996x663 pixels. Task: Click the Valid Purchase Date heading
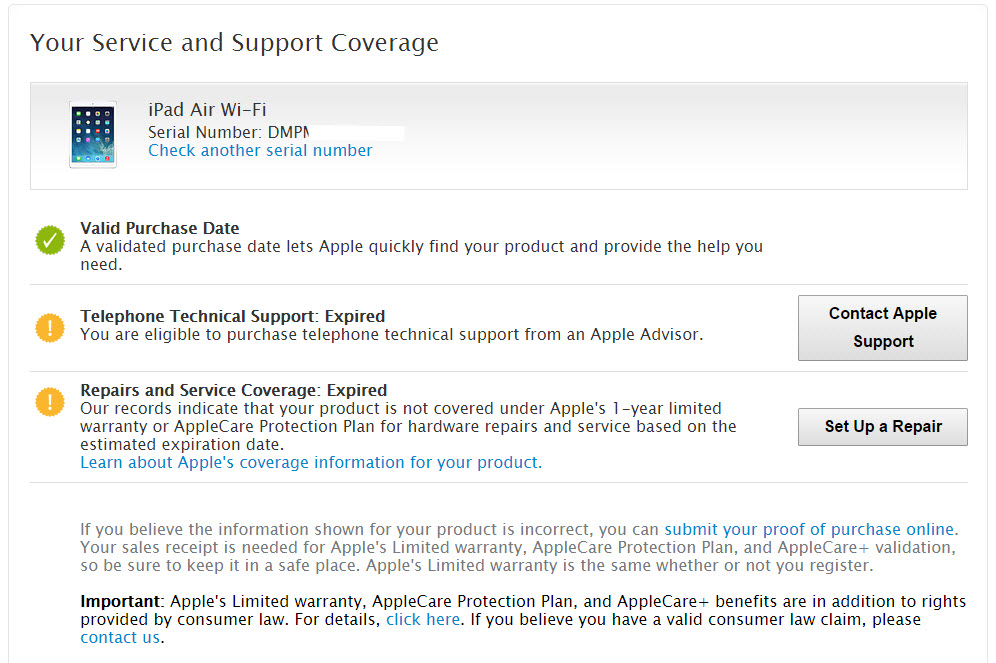(x=160, y=228)
